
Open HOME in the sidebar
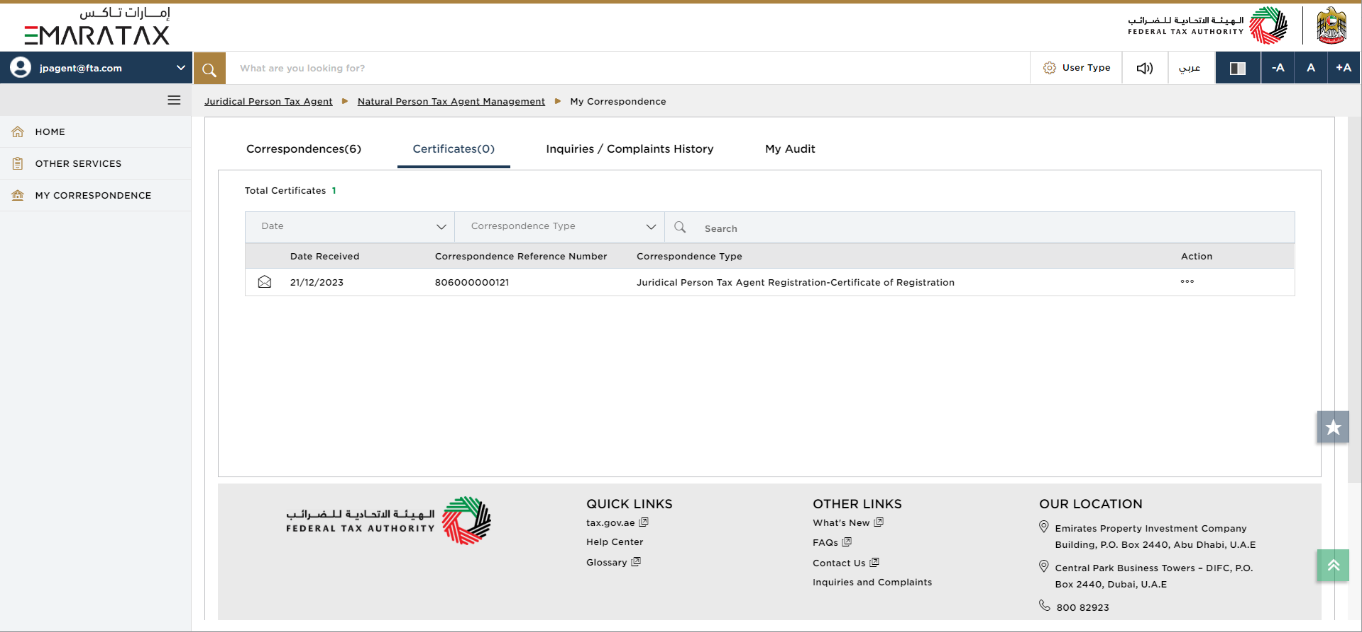[50, 132]
